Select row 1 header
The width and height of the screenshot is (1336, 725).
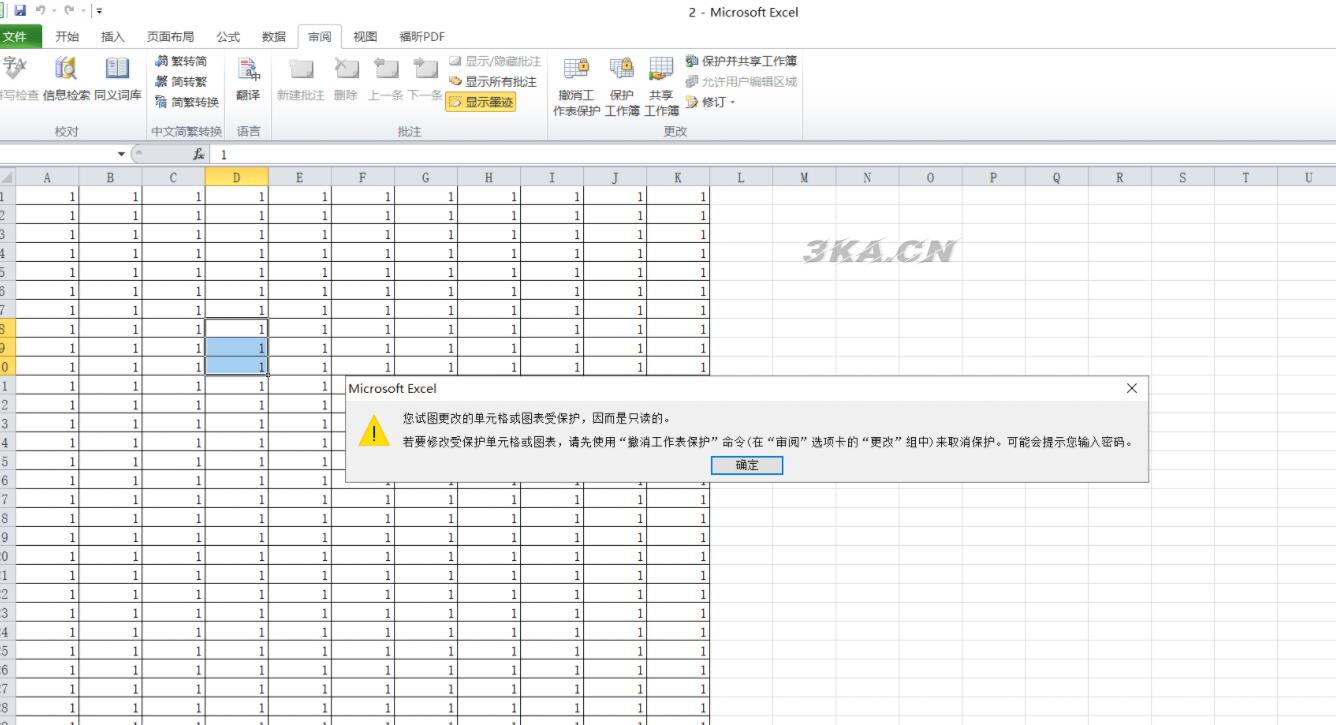coord(5,197)
